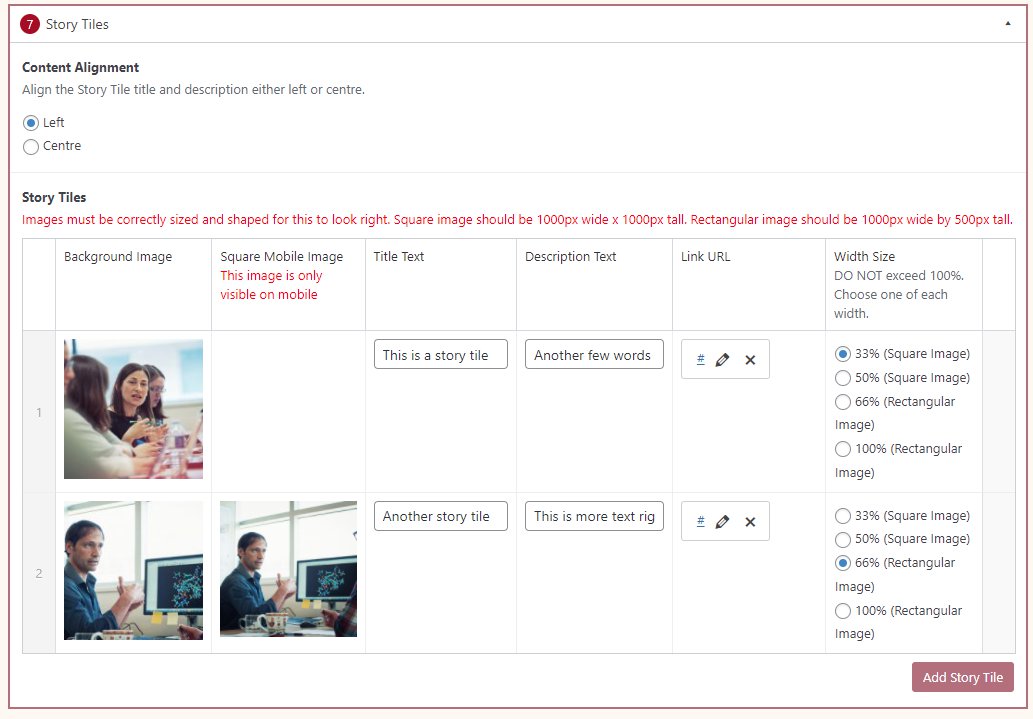
Task: Open the # link in row 1
Action: [700, 359]
